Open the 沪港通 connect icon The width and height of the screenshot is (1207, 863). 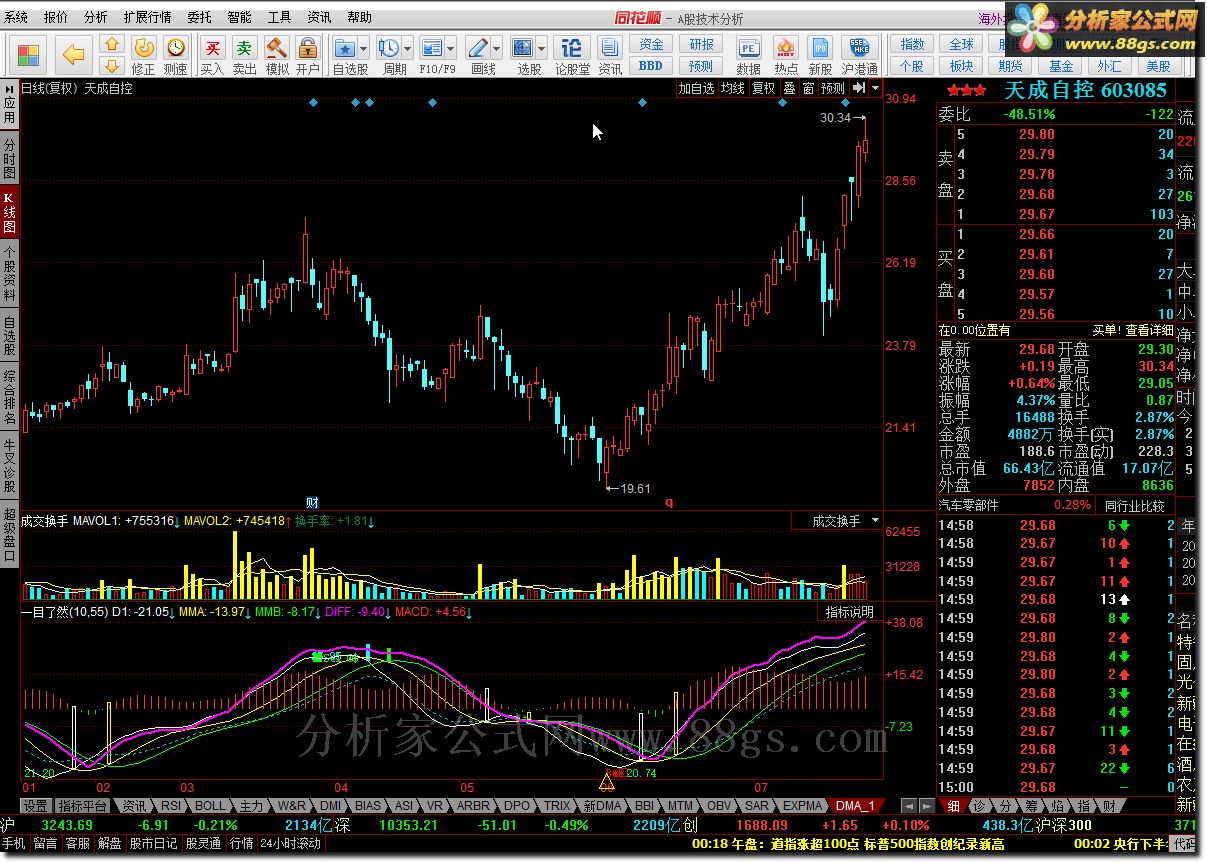coord(860,56)
